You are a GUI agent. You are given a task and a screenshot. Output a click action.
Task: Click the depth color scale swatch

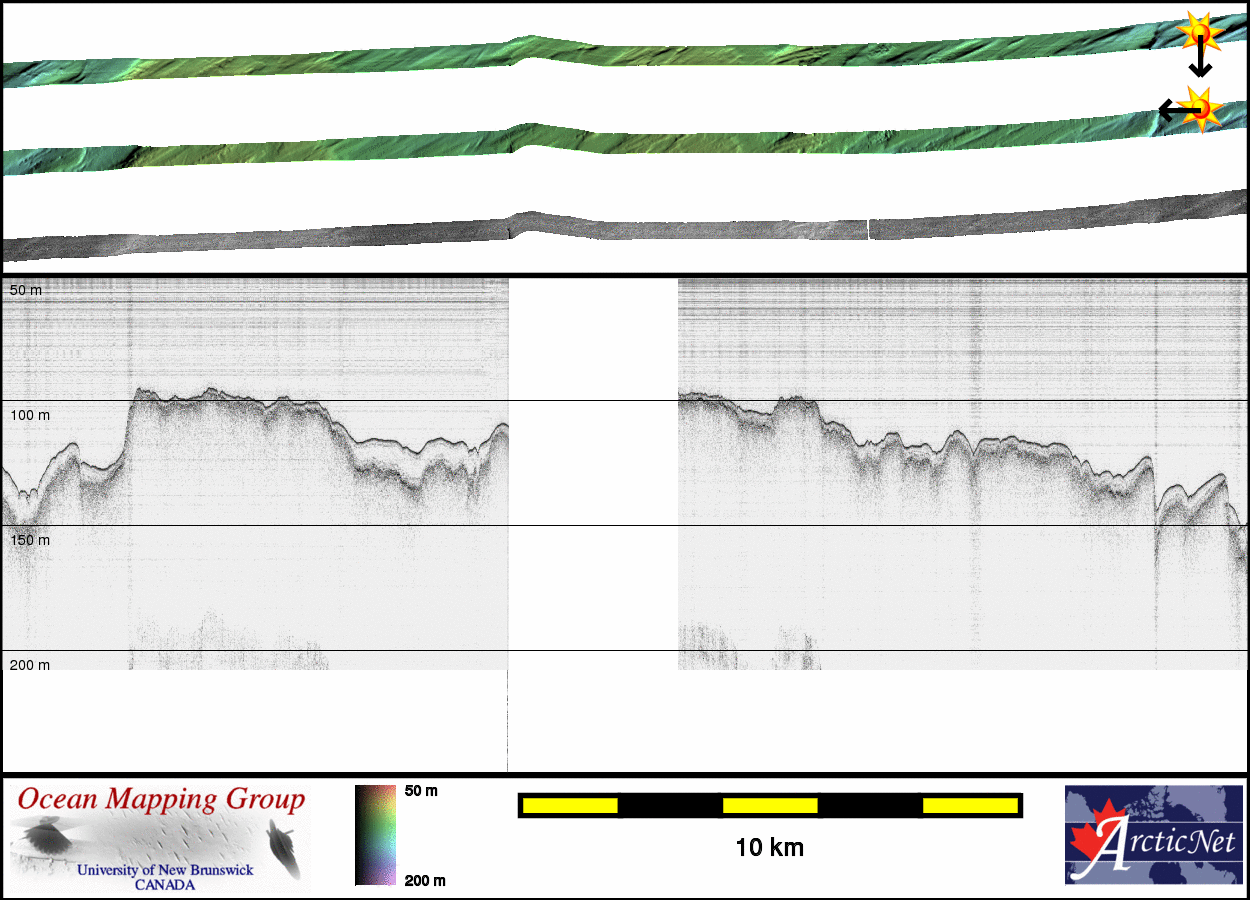375,835
